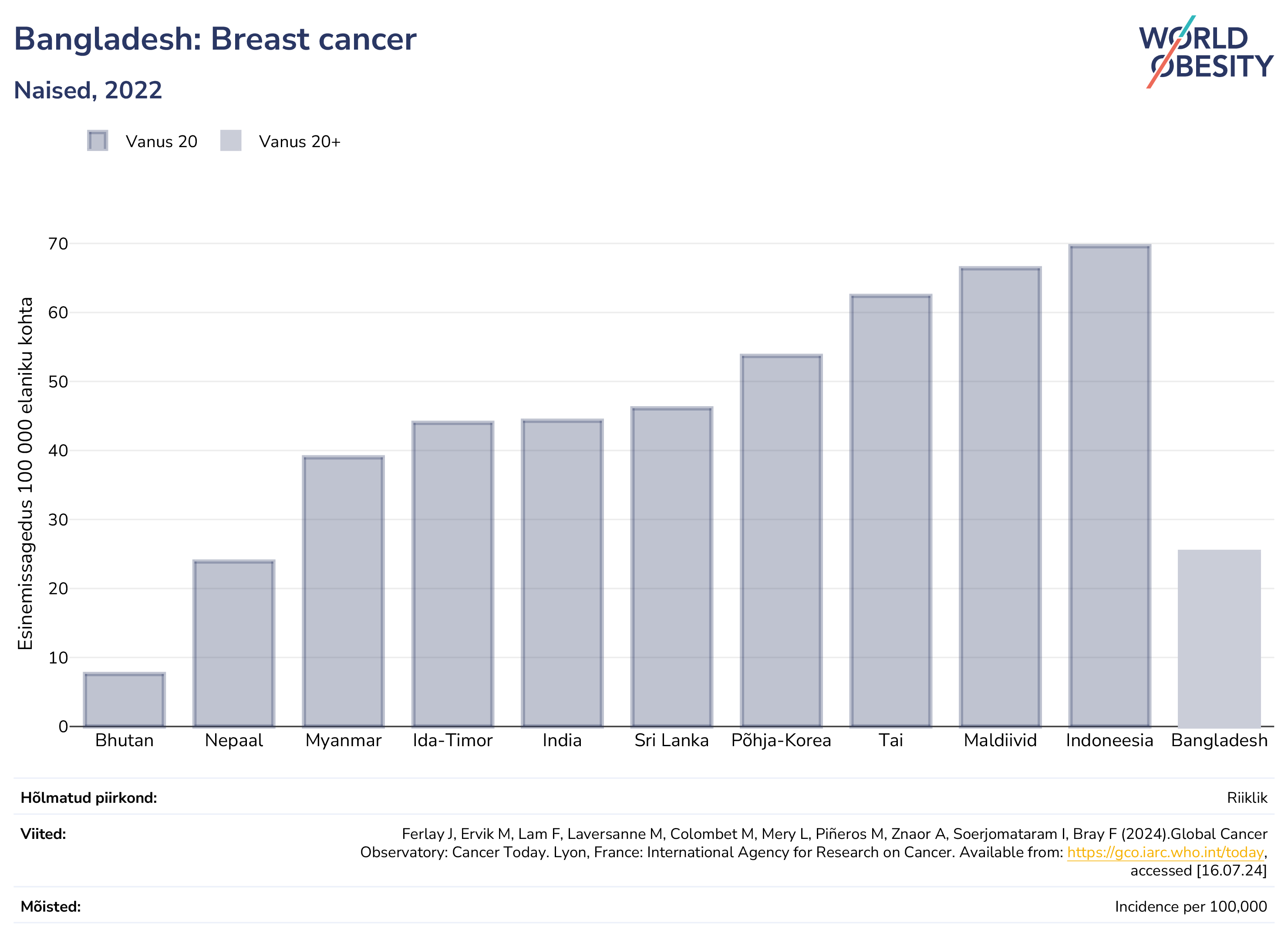Select the Sri Lanka bar

[672, 567]
